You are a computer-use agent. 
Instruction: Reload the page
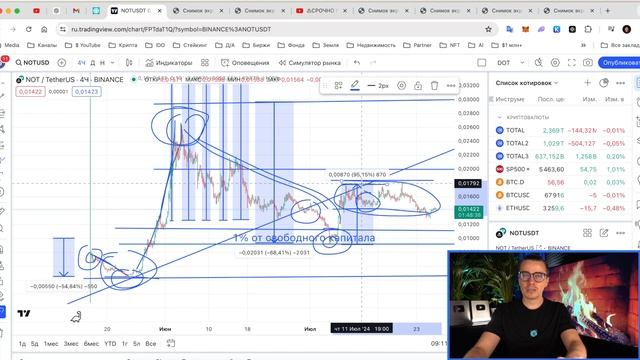coord(29,29)
